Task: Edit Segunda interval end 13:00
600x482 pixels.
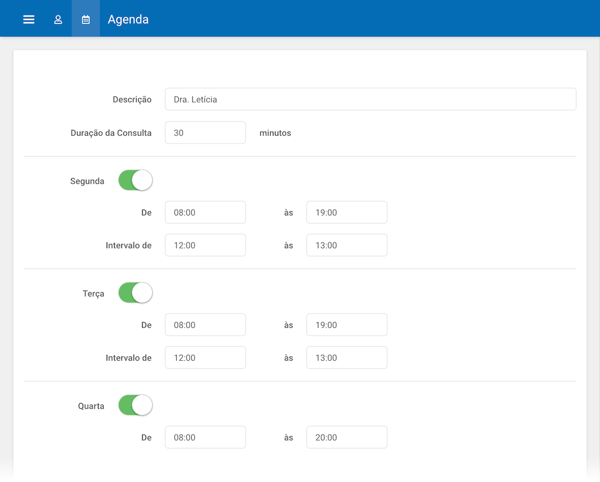Action: (347, 245)
